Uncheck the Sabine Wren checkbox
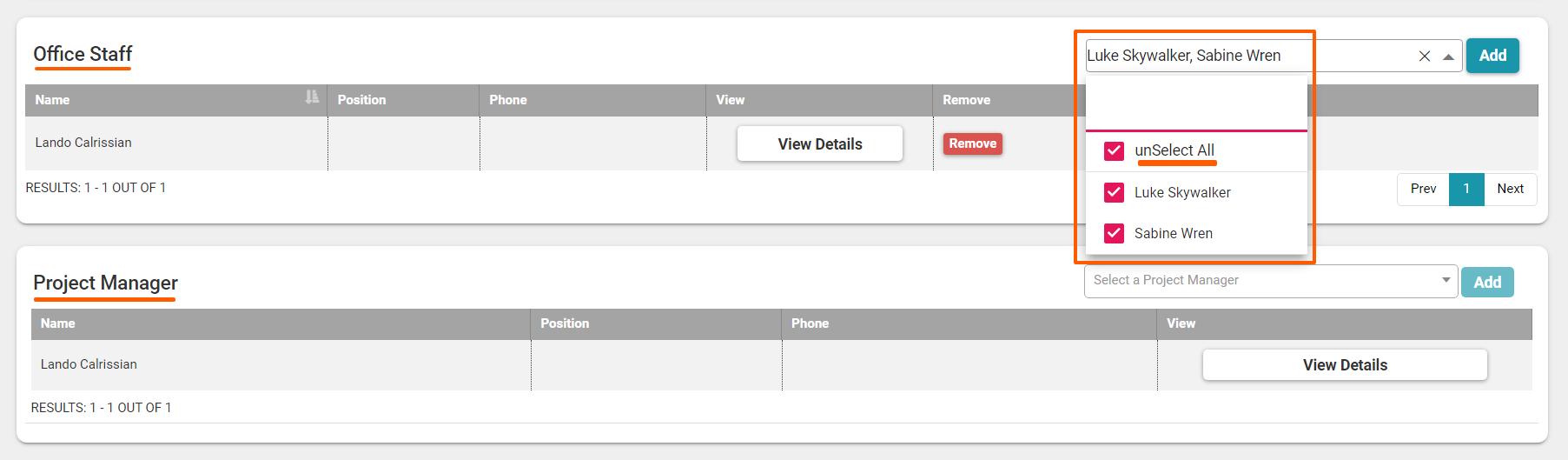 (1114, 233)
